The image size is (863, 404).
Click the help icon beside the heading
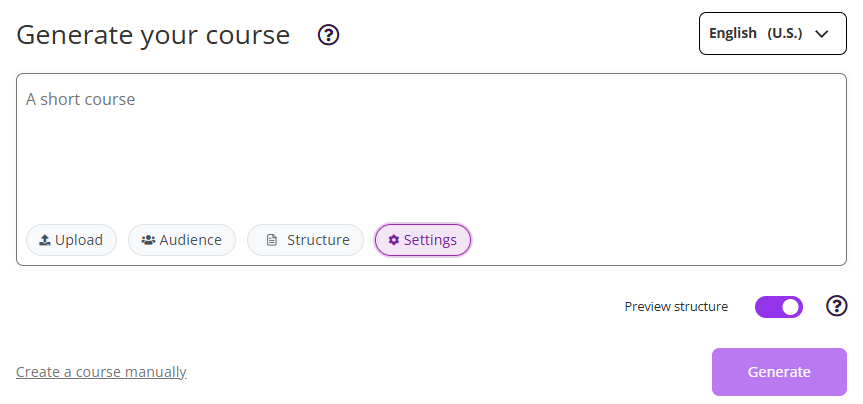click(x=329, y=35)
